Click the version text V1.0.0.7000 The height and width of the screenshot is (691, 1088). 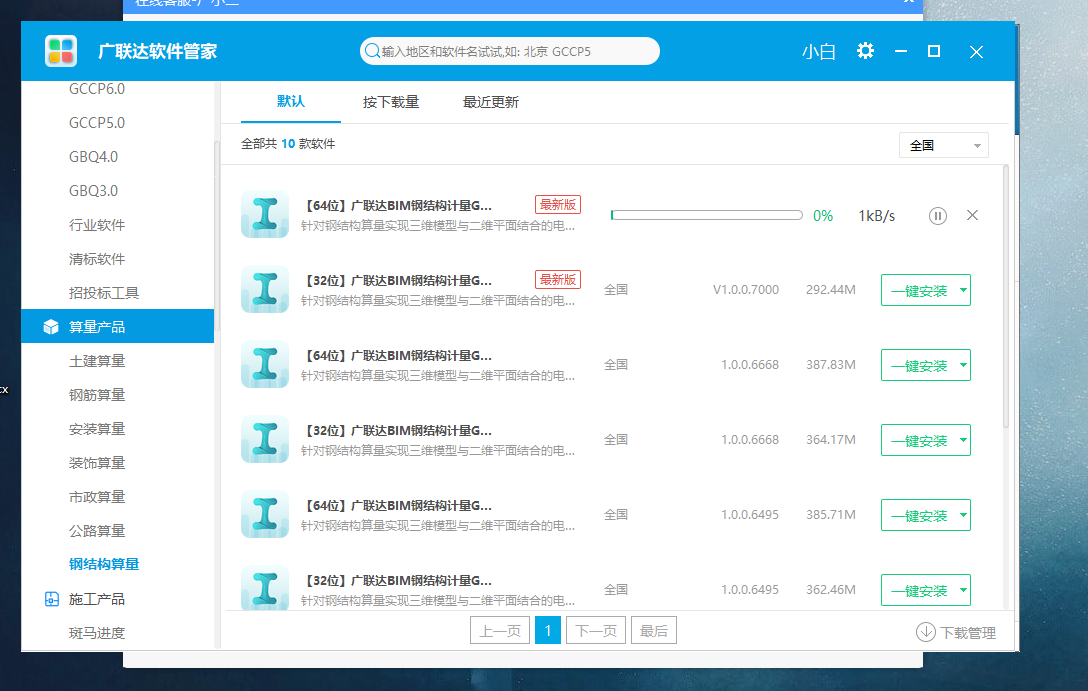click(745, 289)
